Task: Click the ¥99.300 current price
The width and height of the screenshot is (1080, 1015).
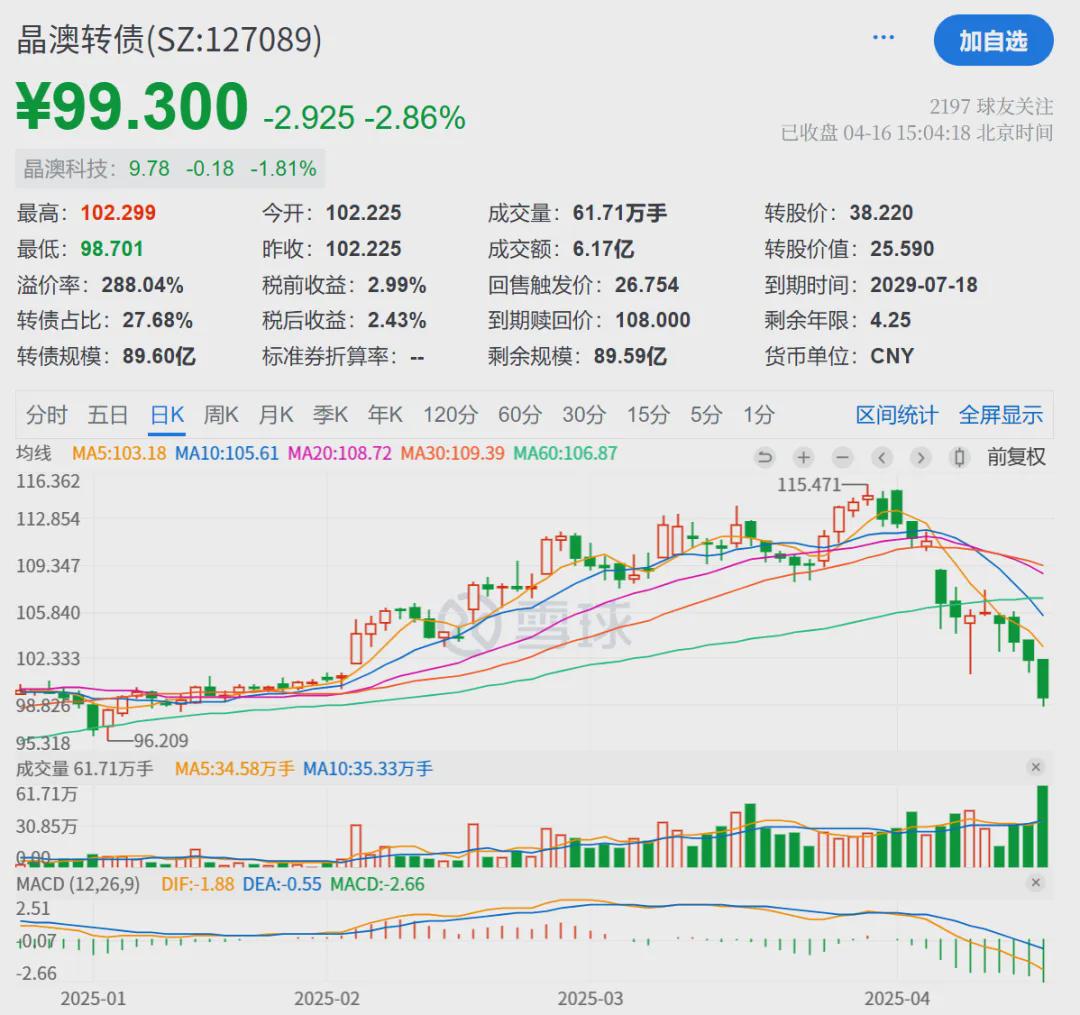Action: click(132, 107)
